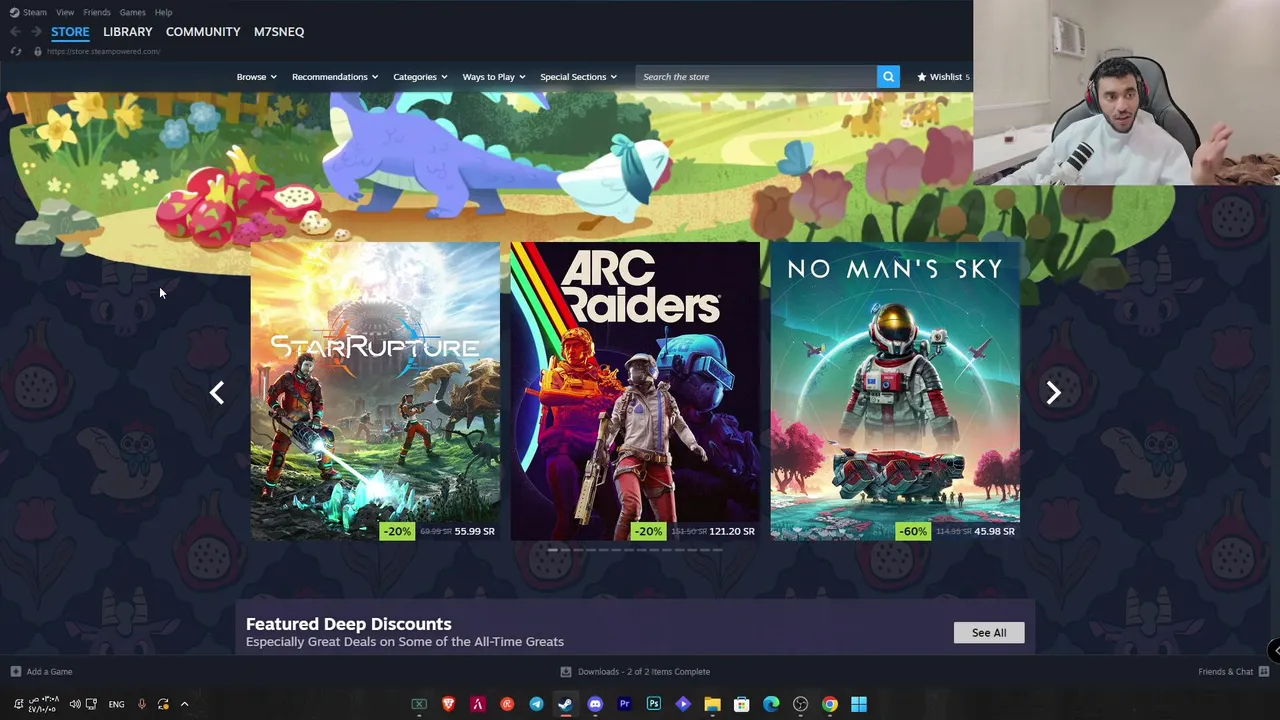The image size is (1280, 720).
Task: Click the 121.20 SR price on ARC Raiders
Action: (x=732, y=531)
